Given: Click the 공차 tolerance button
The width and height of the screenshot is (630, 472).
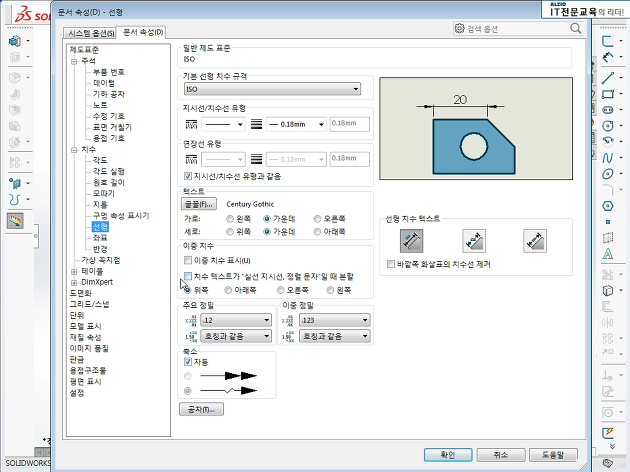Looking at the screenshot, I should (x=201, y=409).
